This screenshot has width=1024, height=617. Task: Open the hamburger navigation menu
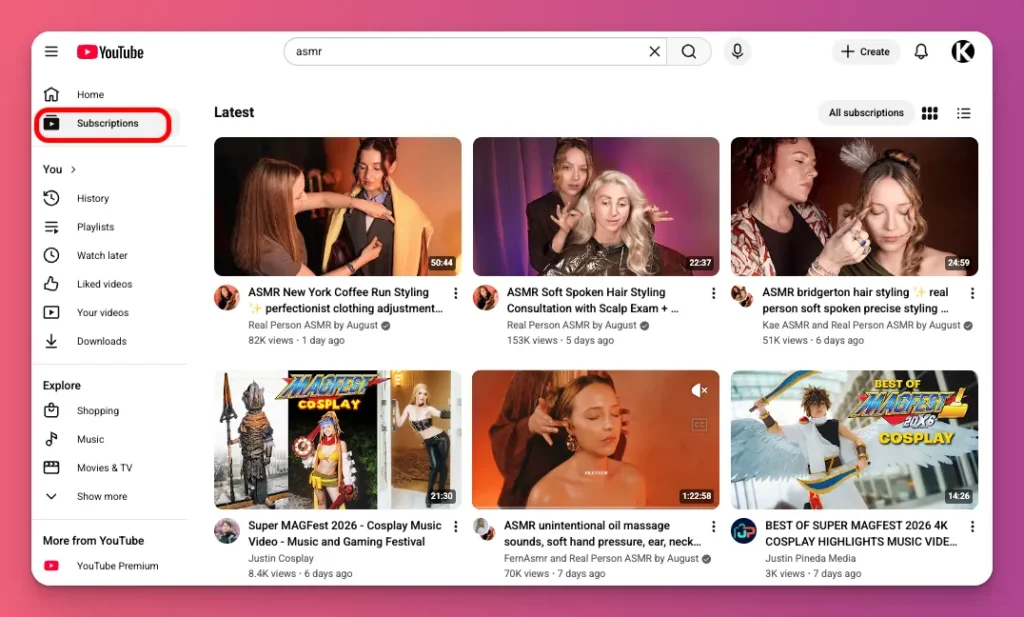tap(51, 51)
